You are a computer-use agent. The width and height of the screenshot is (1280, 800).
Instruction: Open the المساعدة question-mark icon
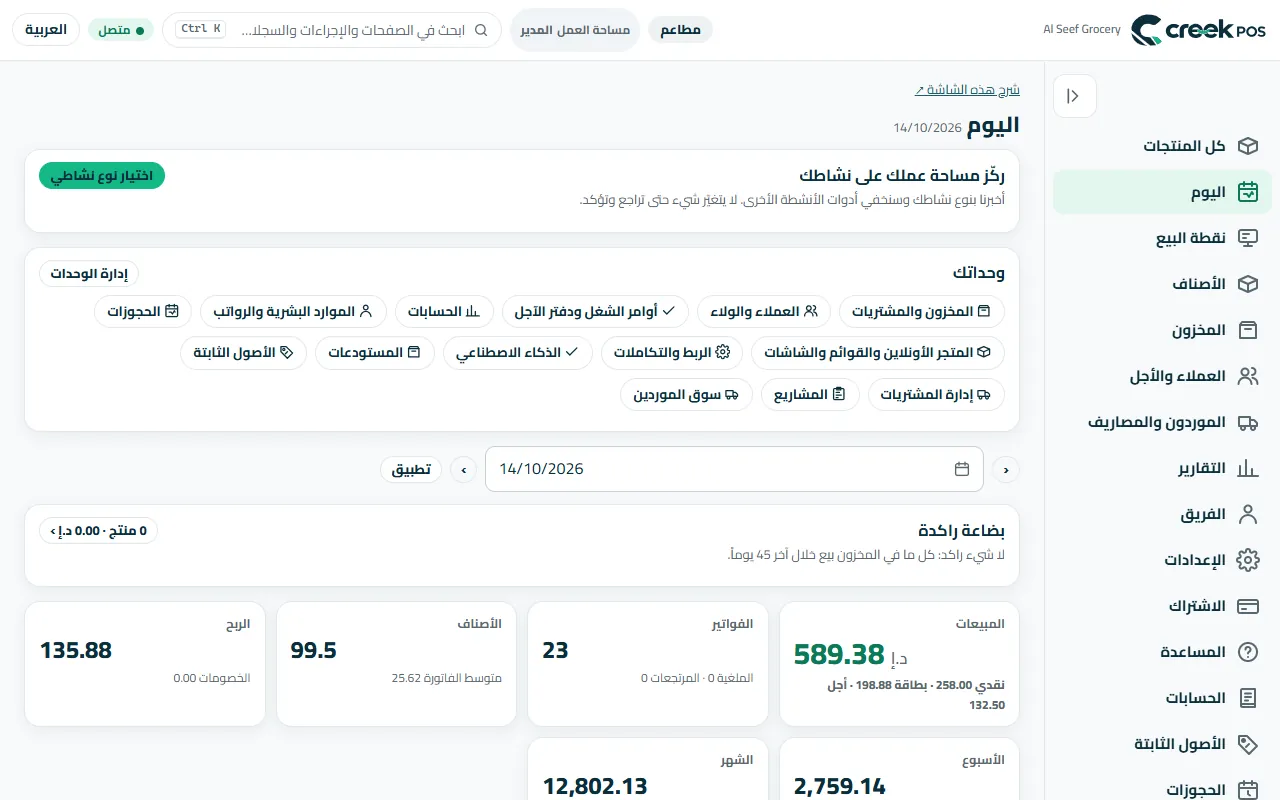pyautogui.click(x=1247, y=652)
